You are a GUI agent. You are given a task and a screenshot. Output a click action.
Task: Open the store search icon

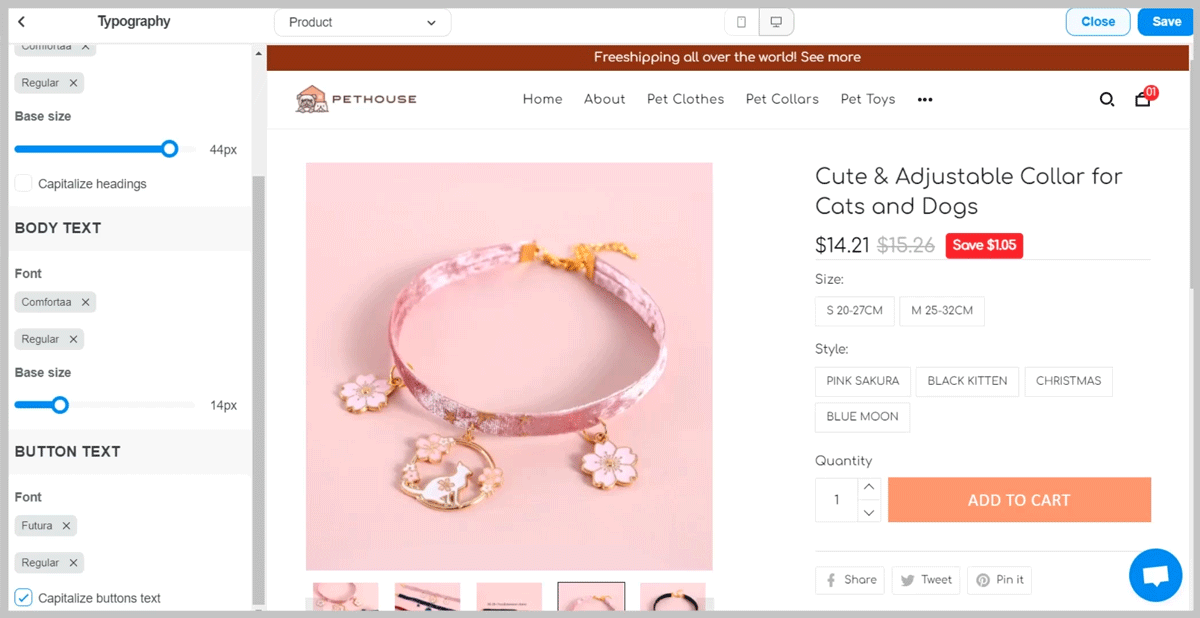click(x=1107, y=99)
